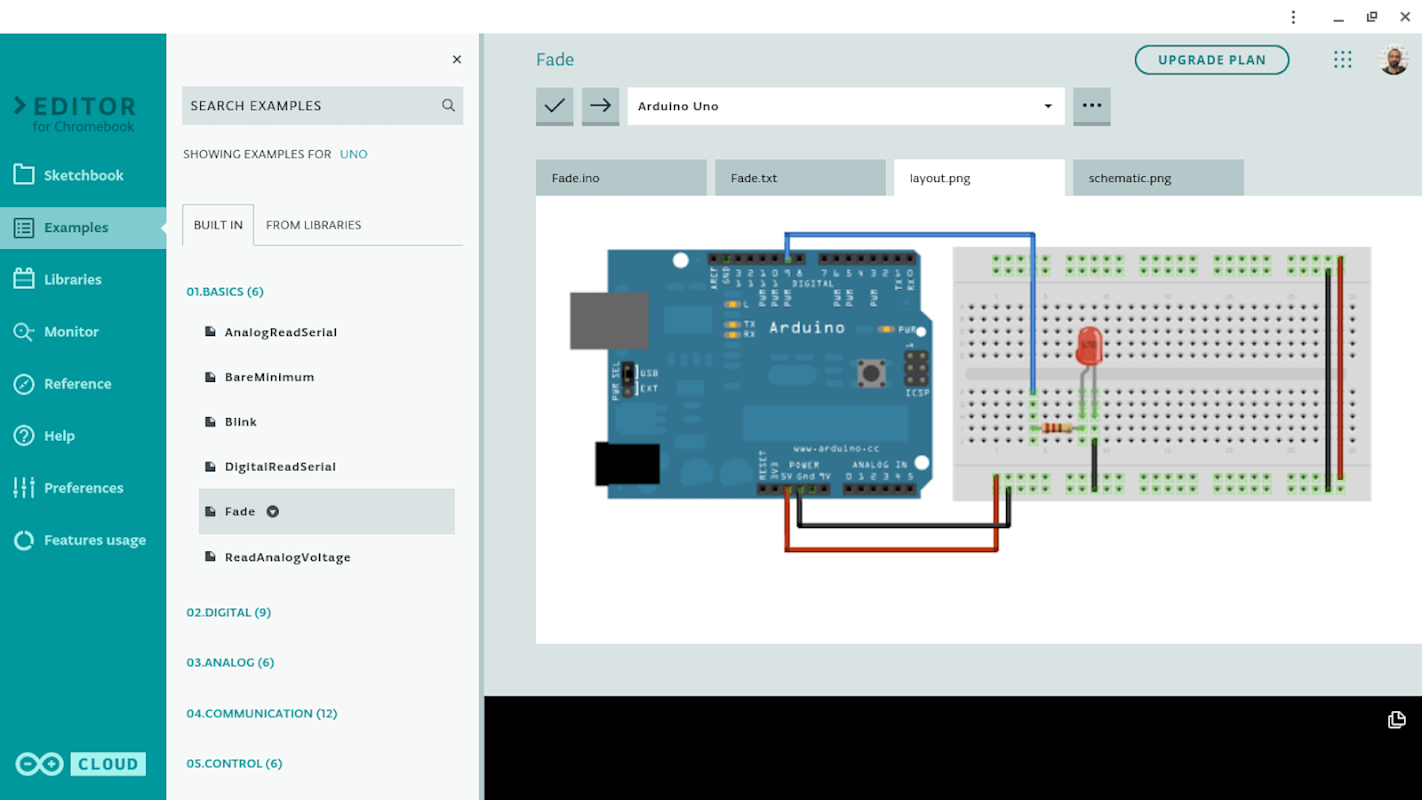Click the Upload arrow icon

point(600,105)
